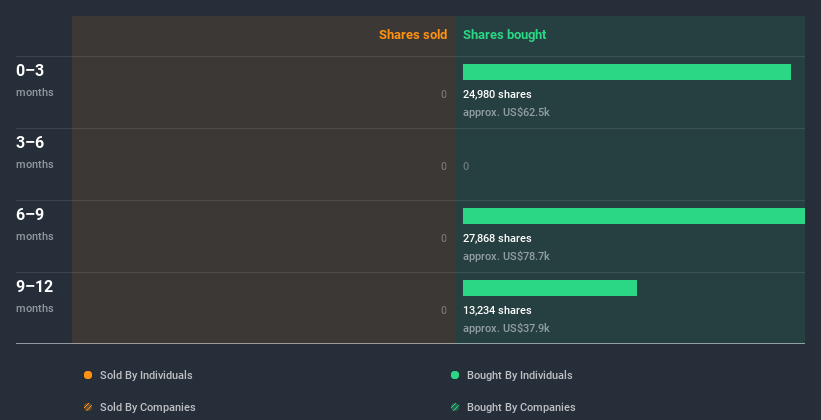Click the 6–9 months row label

click(35, 224)
